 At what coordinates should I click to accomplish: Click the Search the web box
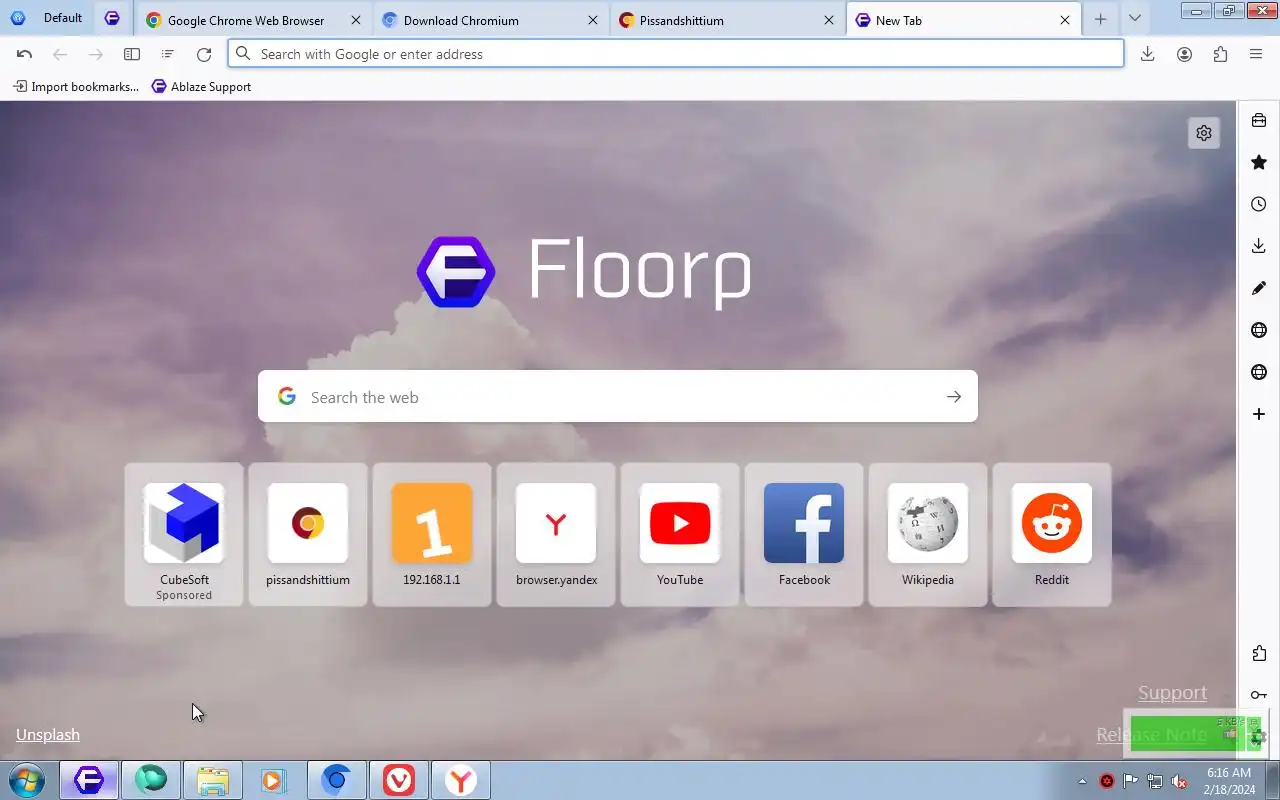pos(618,397)
